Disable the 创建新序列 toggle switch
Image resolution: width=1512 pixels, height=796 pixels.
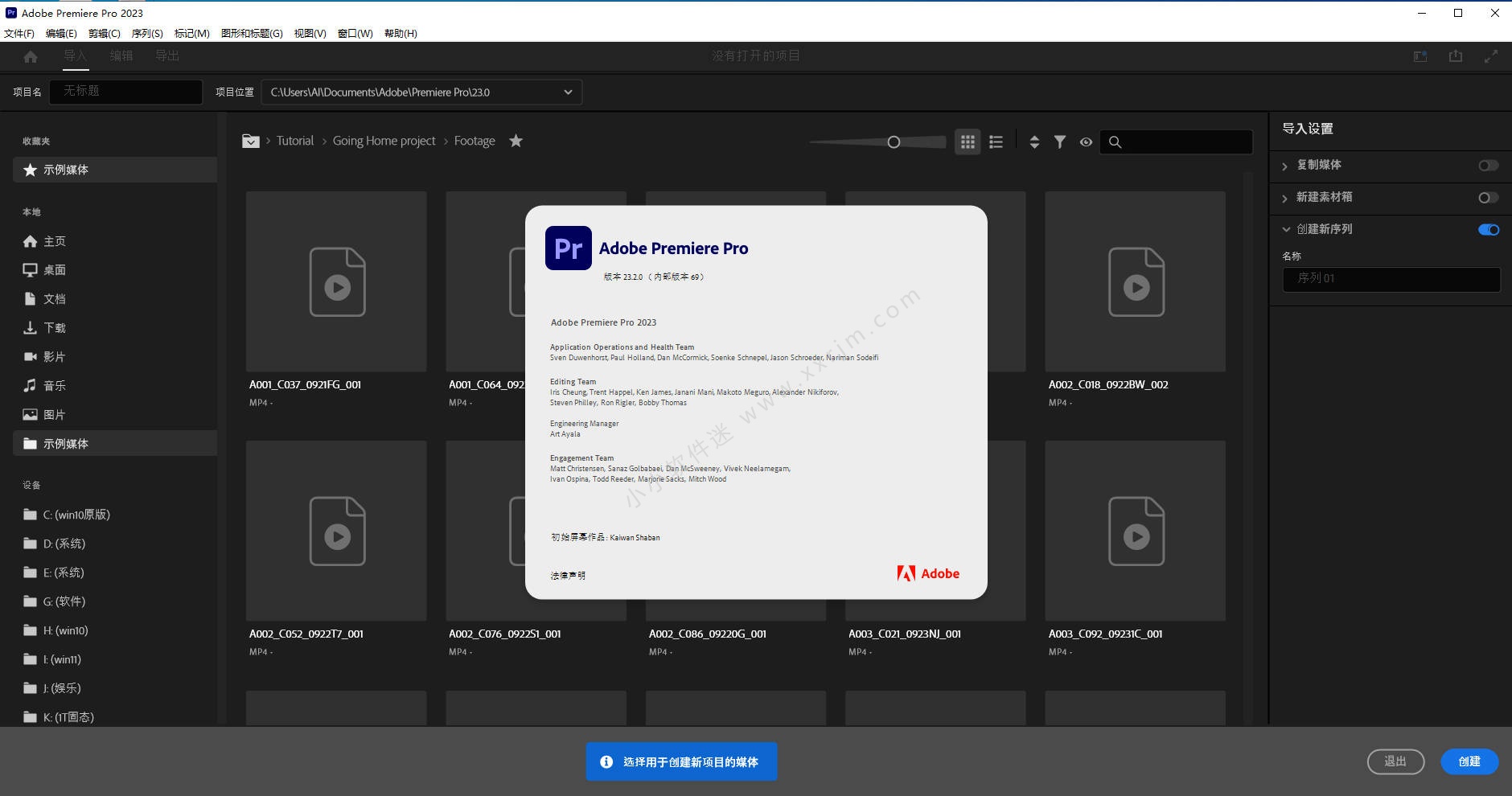pos(1488,230)
